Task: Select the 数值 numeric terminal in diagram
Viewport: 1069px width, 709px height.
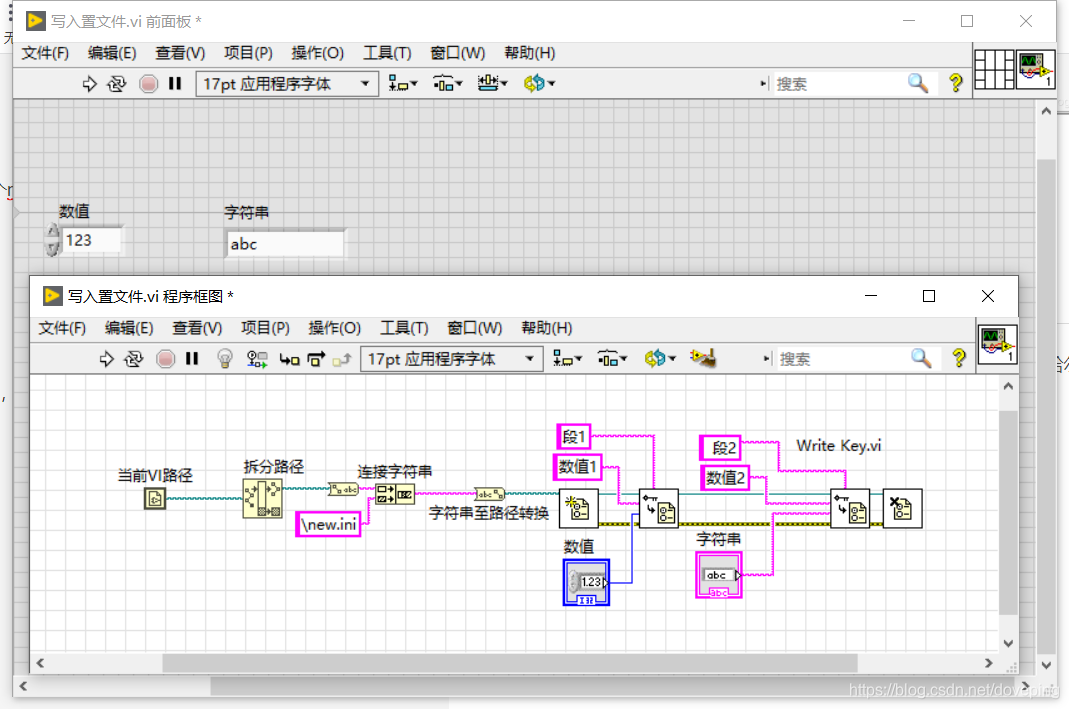Action: tap(586, 582)
